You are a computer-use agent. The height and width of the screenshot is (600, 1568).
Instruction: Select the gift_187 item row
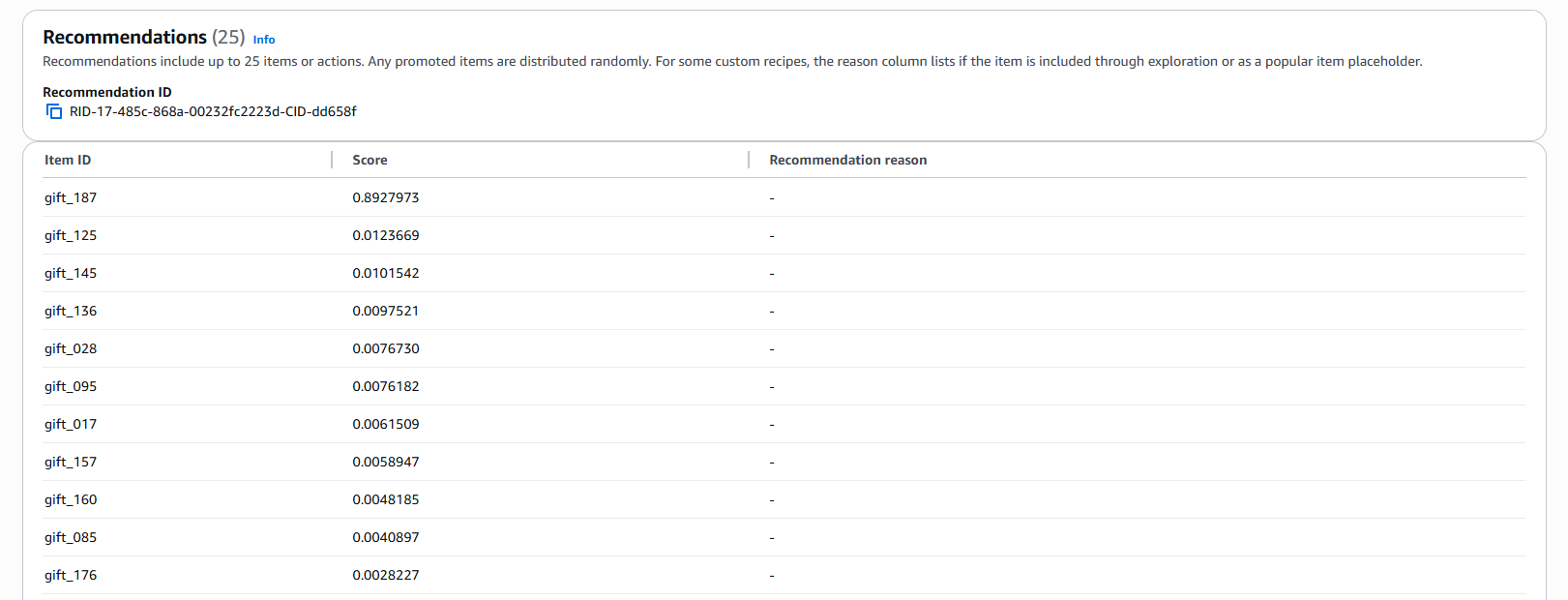pyautogui.click(x=71, y=197)
